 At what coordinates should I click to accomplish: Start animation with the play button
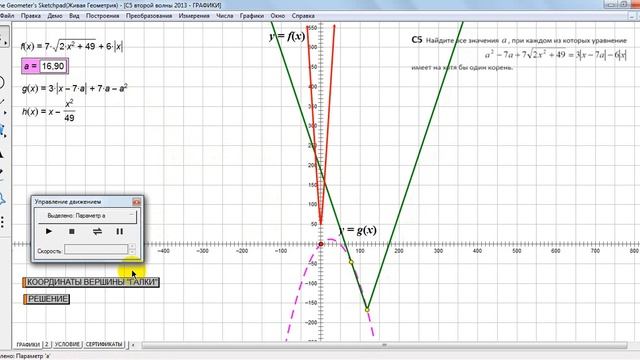click(x=49, y=231)
